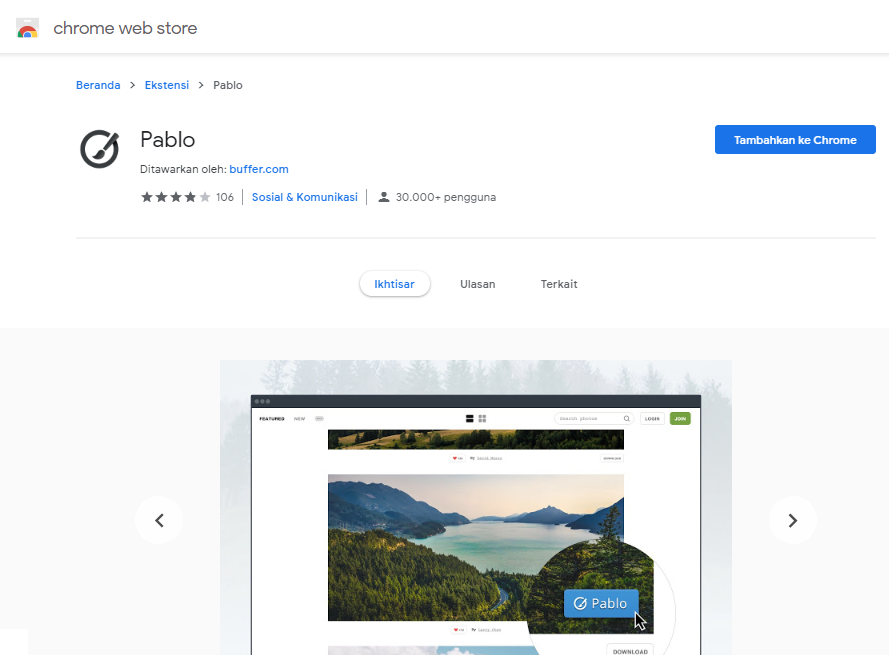889x667 pixels.
Task: Click the blue Pablo button in preview
Action: 601,603
